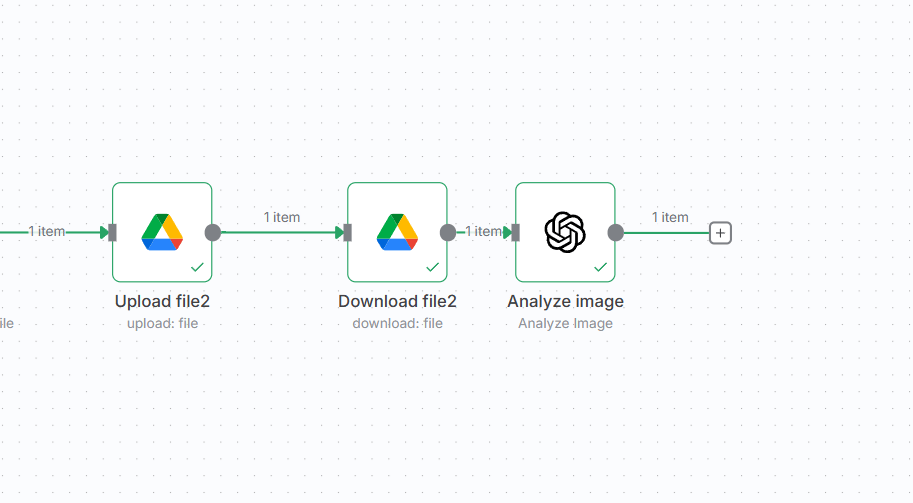Screen dimensions: 913x503
Task: Click the input port of Upload file2
Action: coord(112,232)
